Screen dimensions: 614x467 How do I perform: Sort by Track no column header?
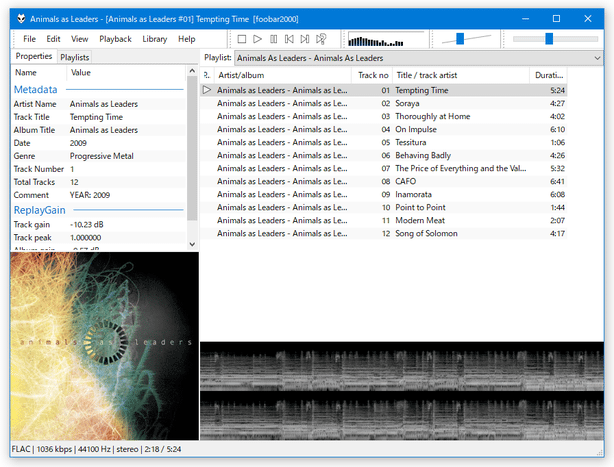(x=372, y=75)
